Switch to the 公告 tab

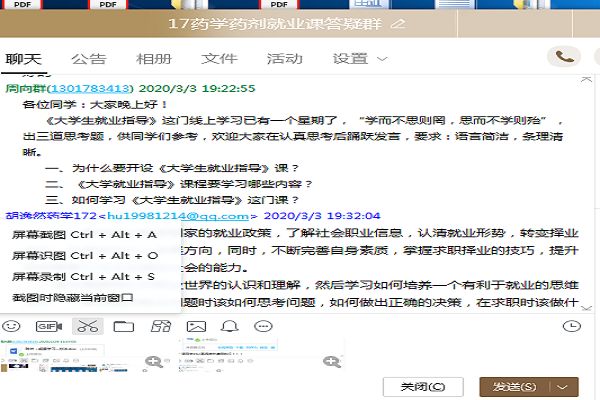(89, 59)
